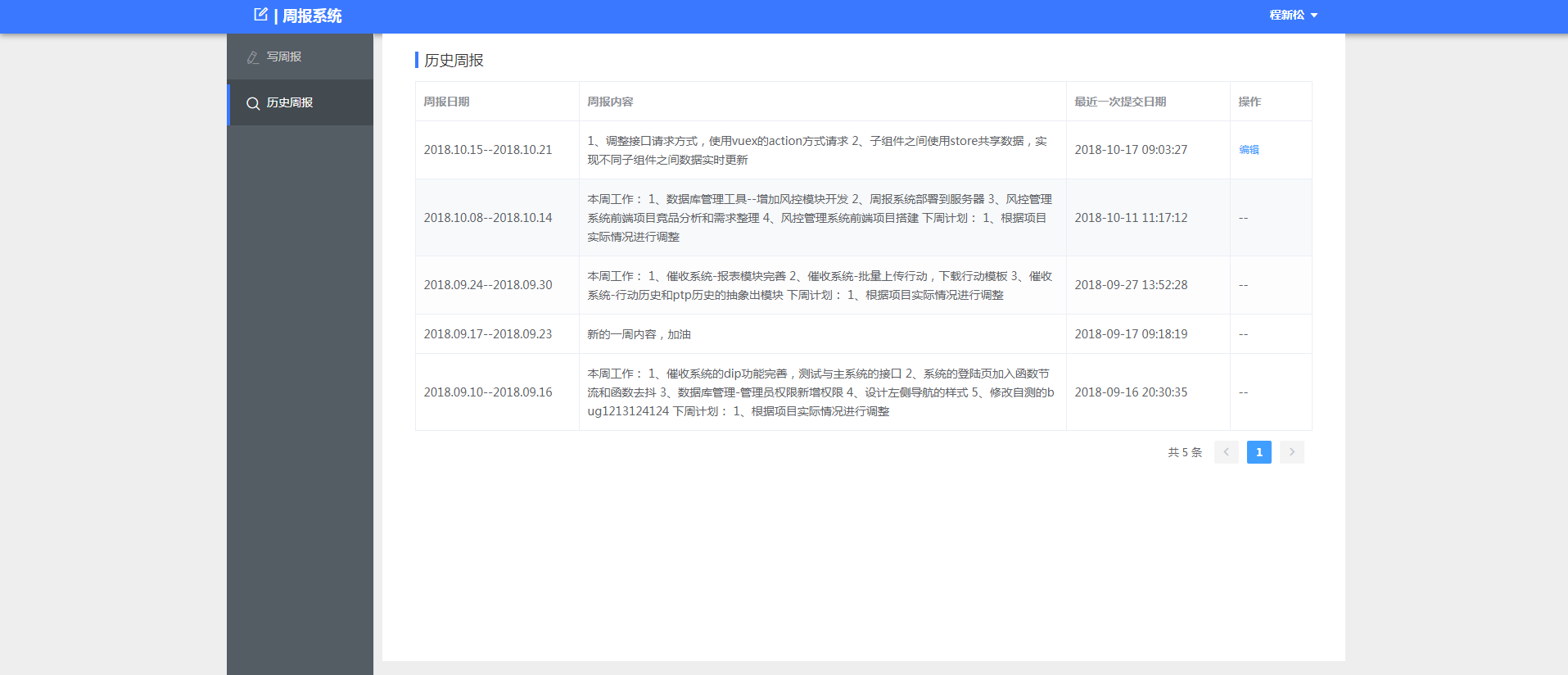This screenshot has height=675, width=1568.
Task: Click the pencil icon next to 写周报
Action: tap(253, 57)
